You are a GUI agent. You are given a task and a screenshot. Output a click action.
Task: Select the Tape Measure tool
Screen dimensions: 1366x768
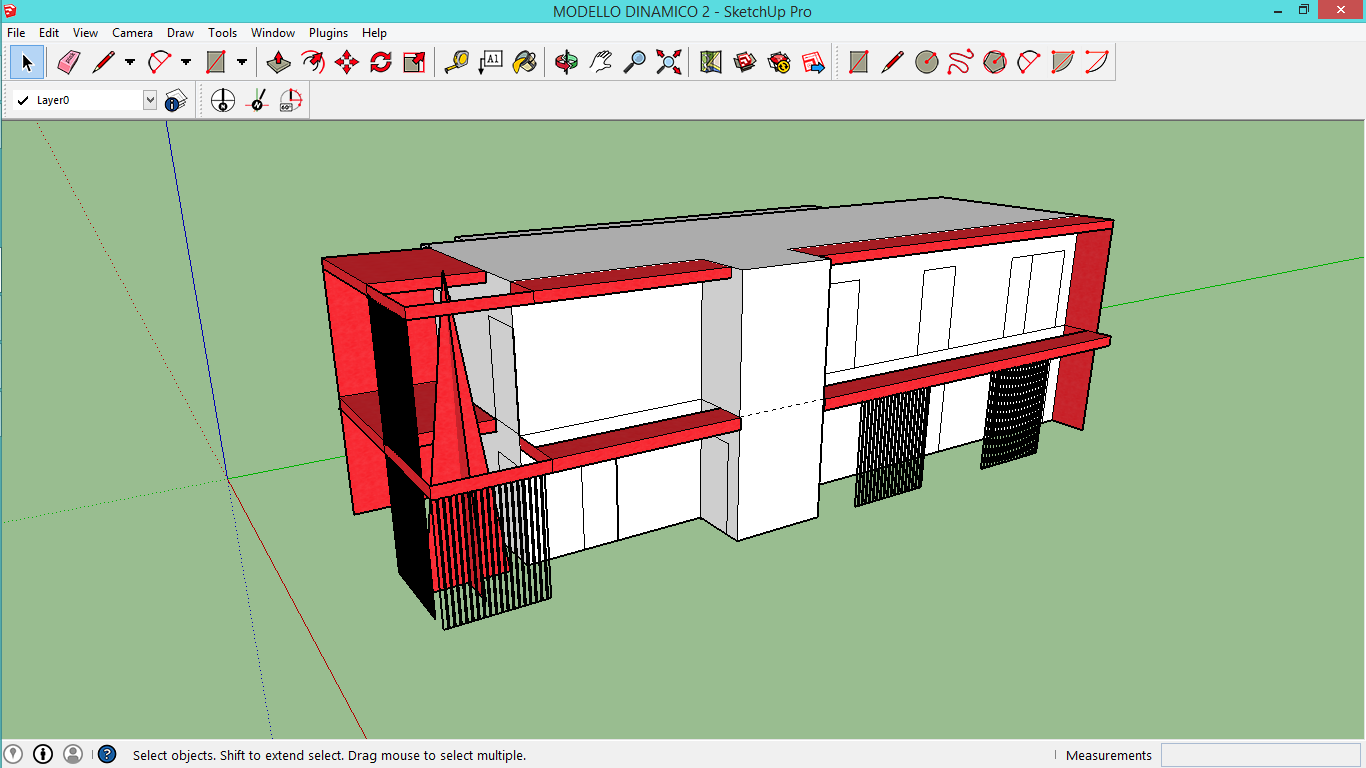[x=458, y=61]
